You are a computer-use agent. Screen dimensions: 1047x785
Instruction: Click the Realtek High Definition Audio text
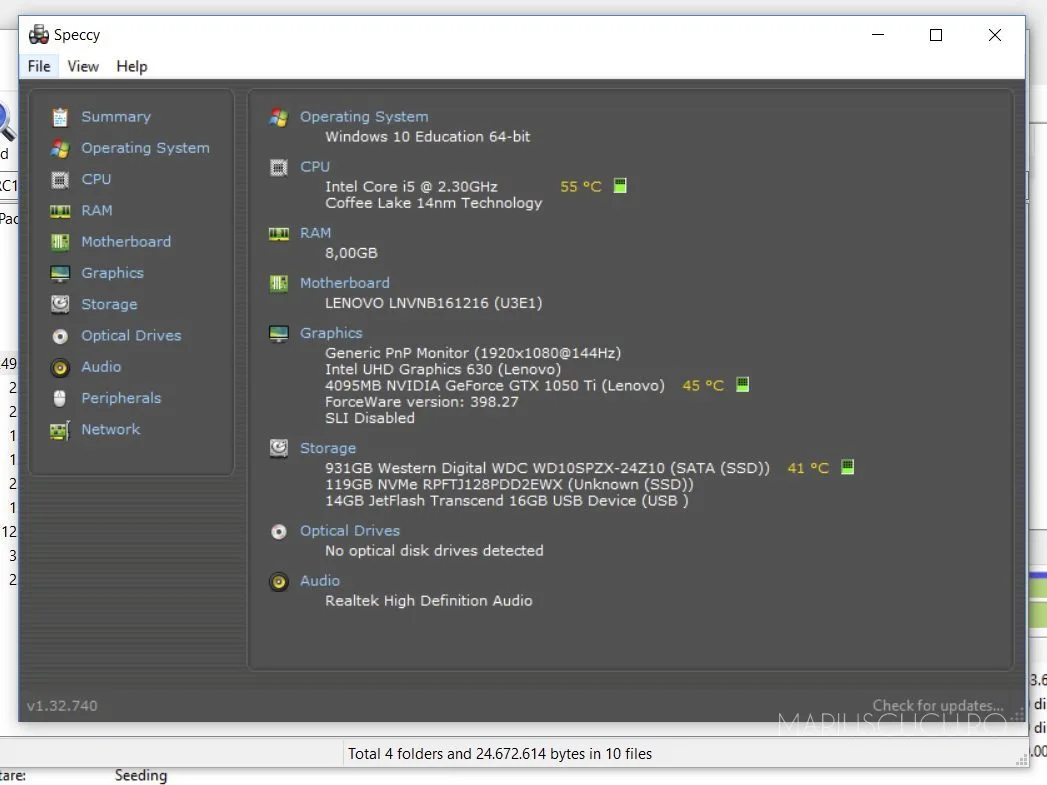point(429,601)
